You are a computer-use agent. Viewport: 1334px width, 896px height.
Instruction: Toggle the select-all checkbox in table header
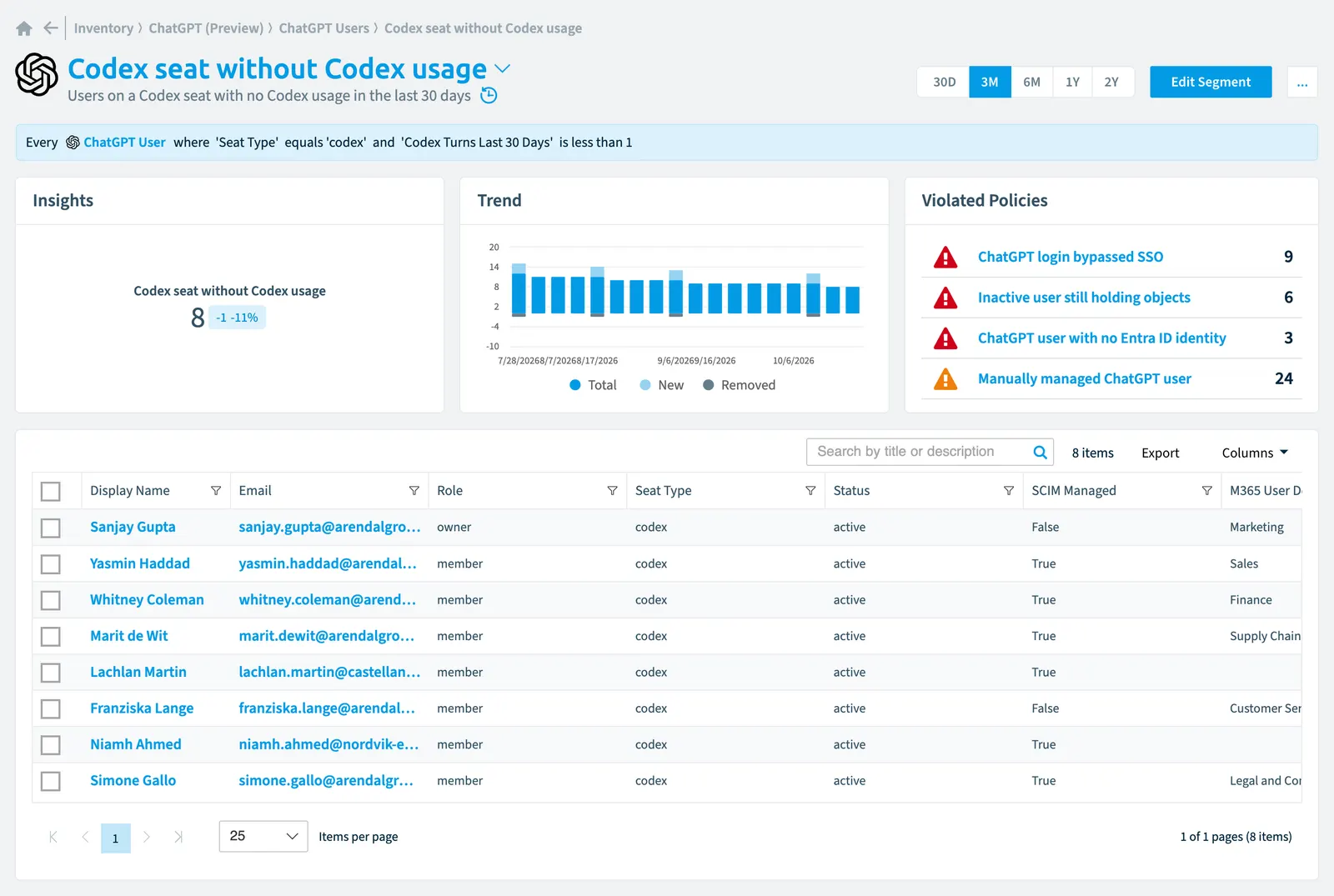[x=51, y=492]
